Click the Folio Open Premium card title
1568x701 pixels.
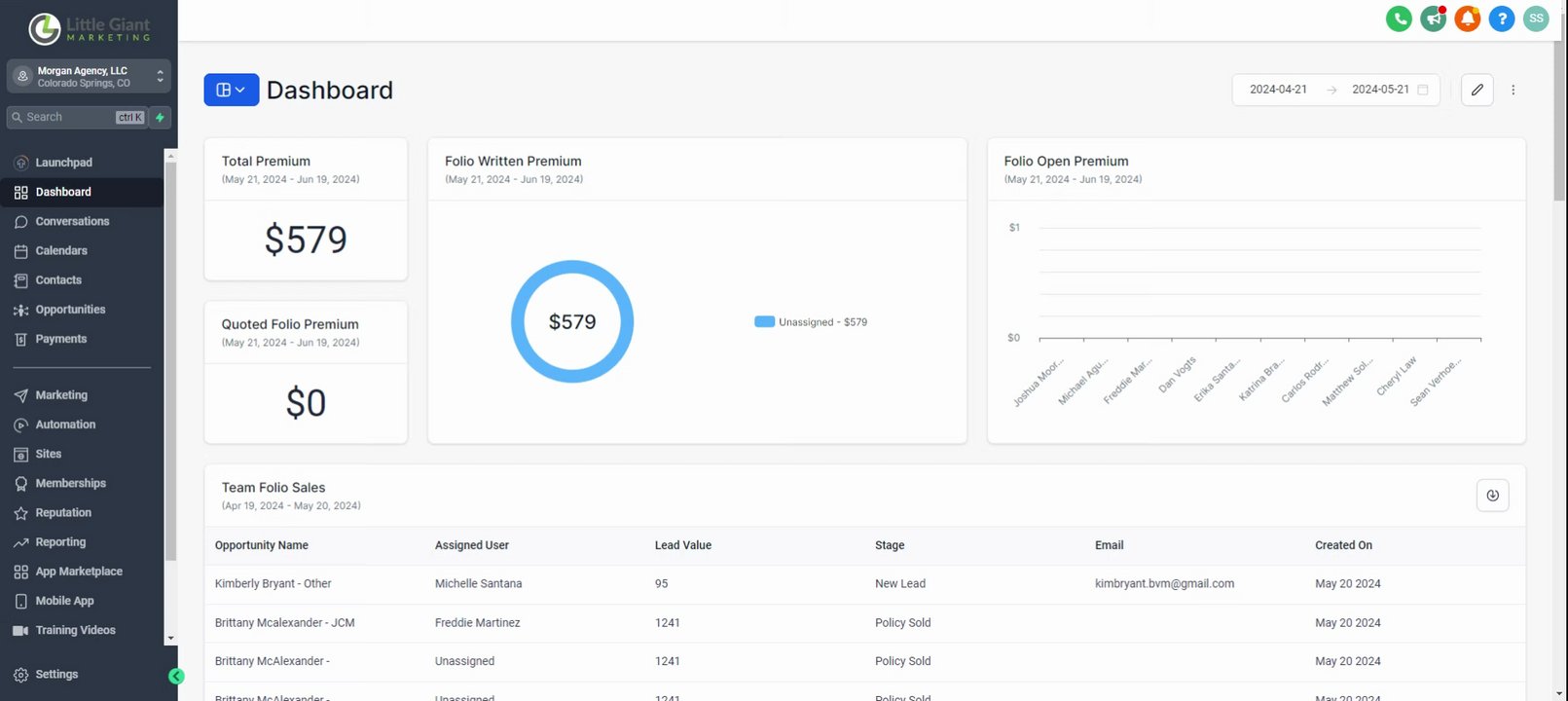(x=1066, y=162)
